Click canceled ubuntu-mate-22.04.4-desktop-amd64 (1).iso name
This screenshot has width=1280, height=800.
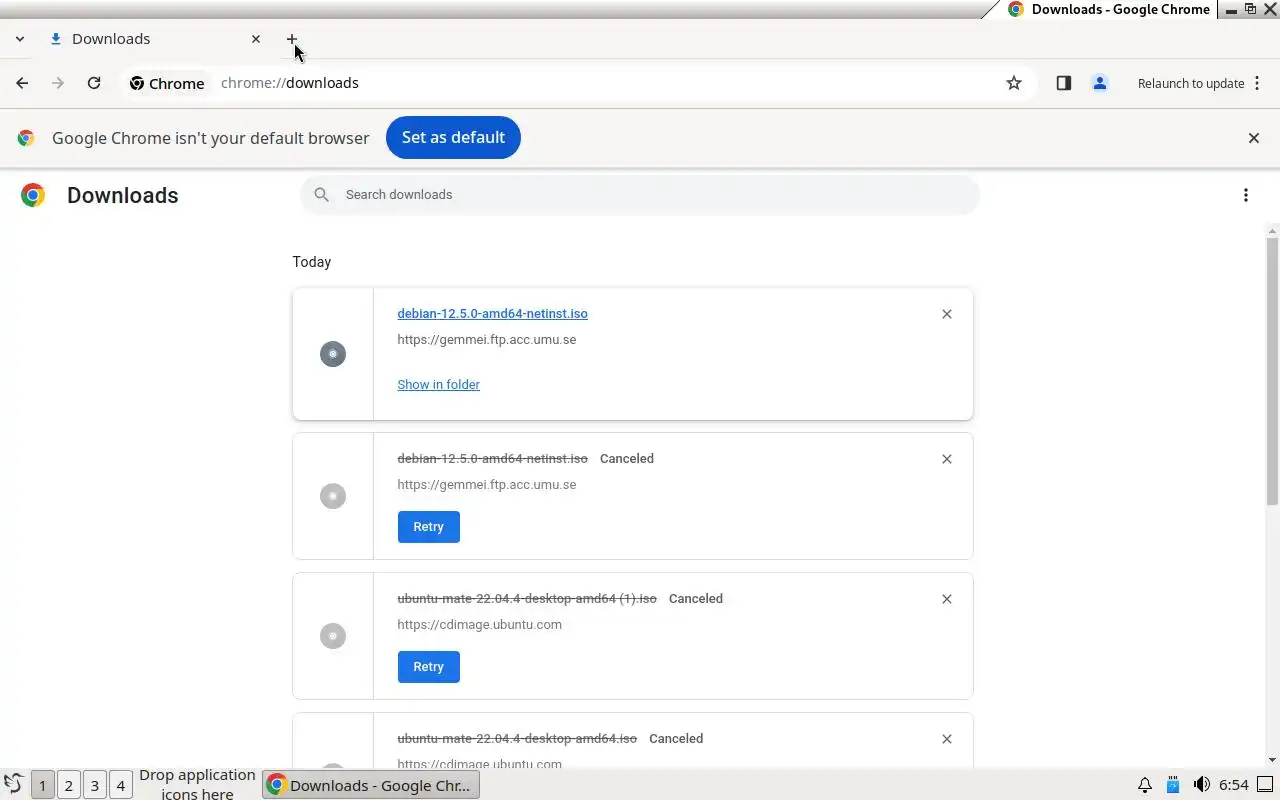click(x=527, y=599)
